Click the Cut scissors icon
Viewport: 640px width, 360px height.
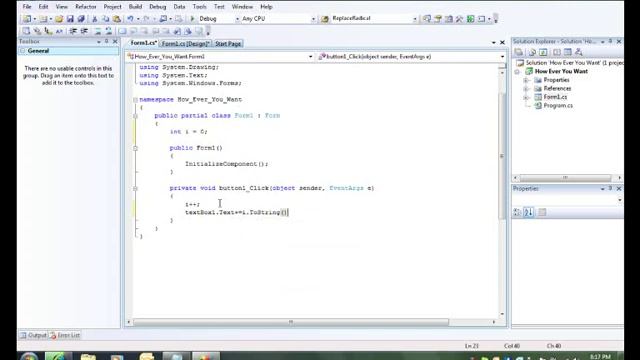click(95, 19)
